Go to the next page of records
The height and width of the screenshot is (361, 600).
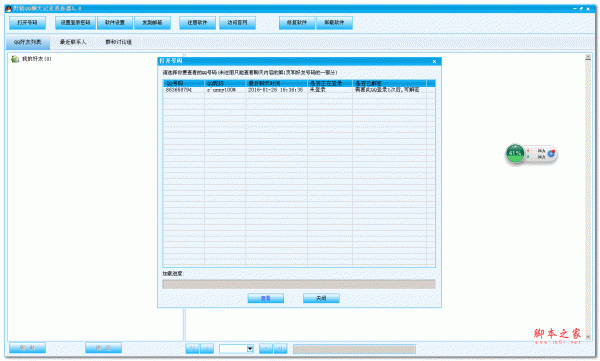266,349
